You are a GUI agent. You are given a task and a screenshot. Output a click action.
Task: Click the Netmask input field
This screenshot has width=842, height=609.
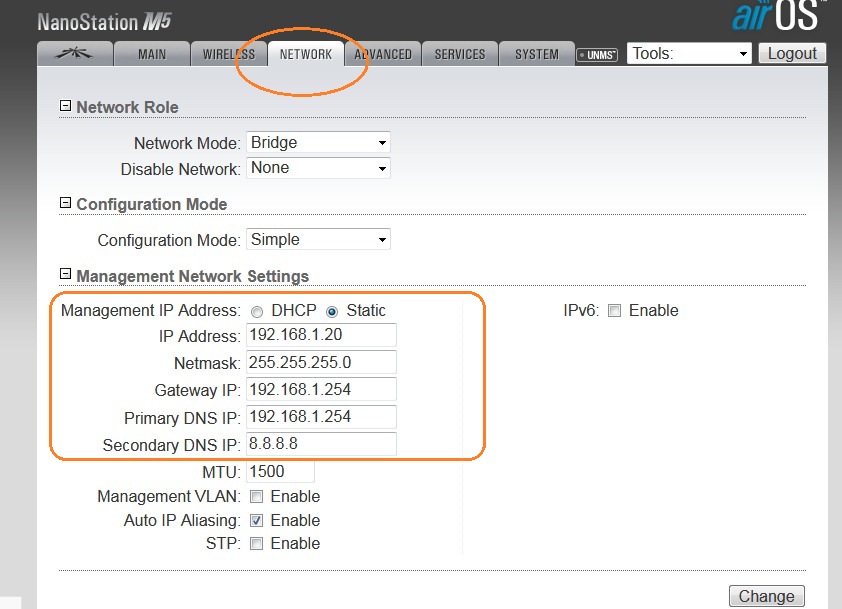coord(321,362)
